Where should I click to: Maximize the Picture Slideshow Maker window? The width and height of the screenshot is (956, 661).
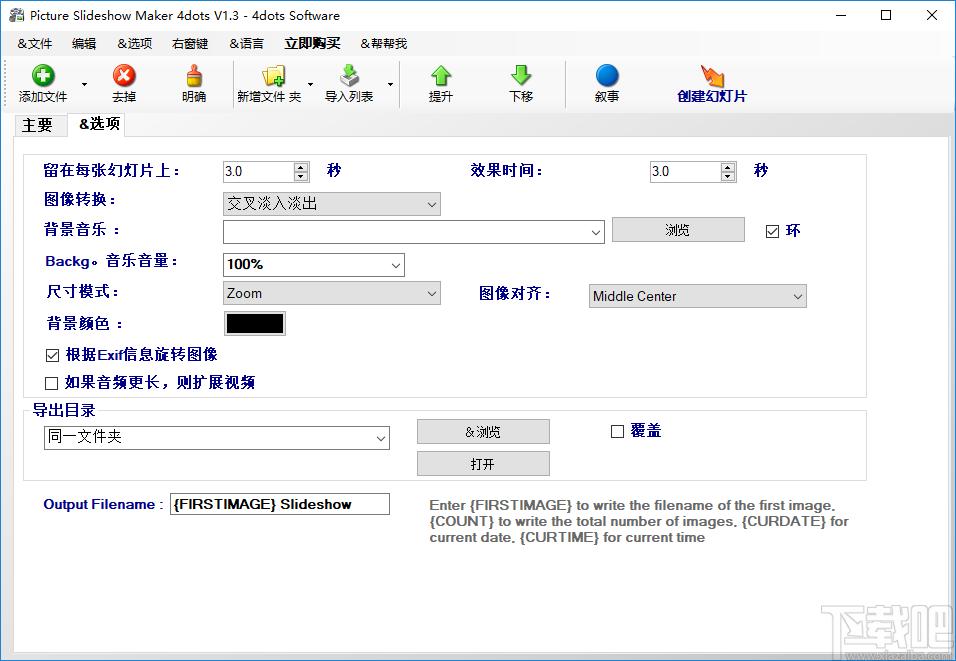[886, 15]
